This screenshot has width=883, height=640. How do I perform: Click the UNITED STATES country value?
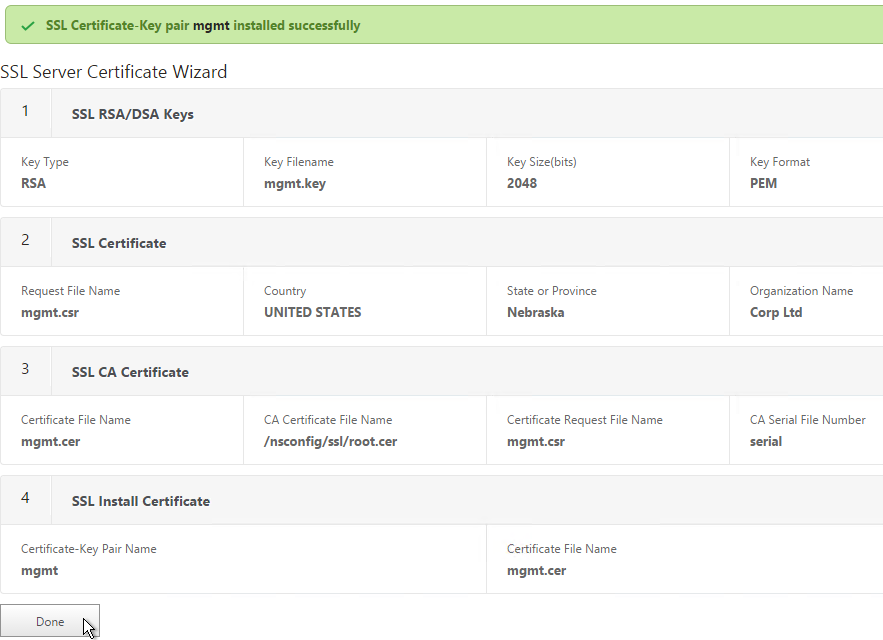click(313, 312)
